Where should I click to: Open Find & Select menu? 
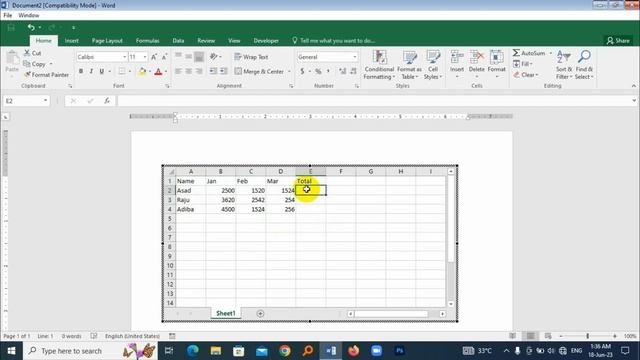point(584,64)
